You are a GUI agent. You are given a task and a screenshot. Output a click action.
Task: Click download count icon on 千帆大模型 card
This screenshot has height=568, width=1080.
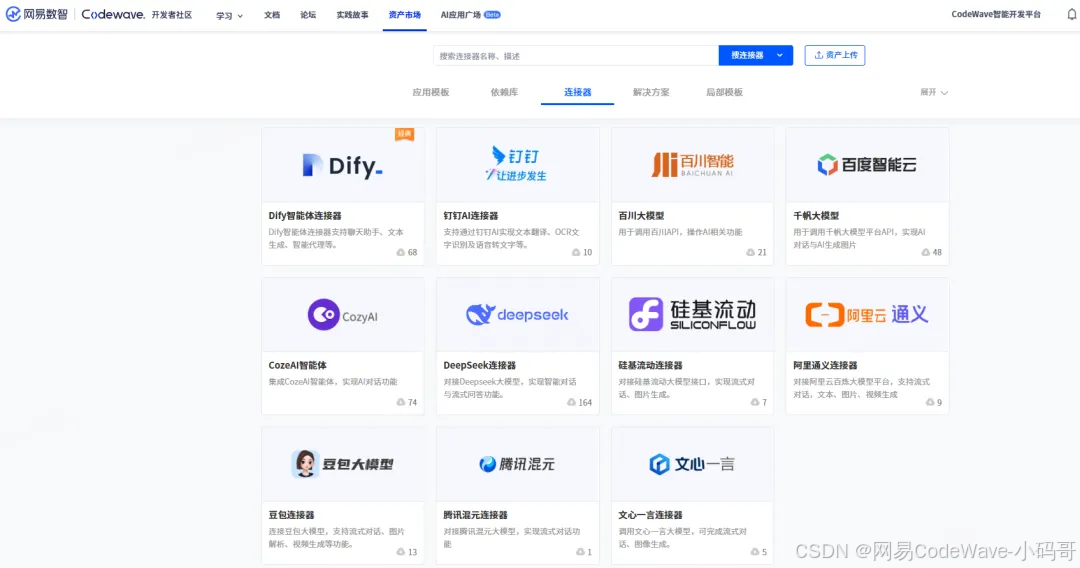926,253
